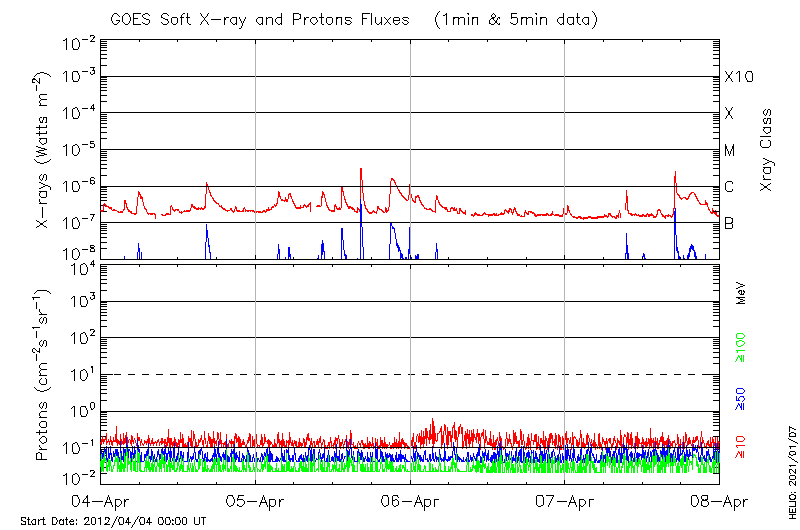This screenshot has height=530, width=800.
Task: Click the red ≥10 proton legend label
Action: pyautogui.click(x=741, y=449)
